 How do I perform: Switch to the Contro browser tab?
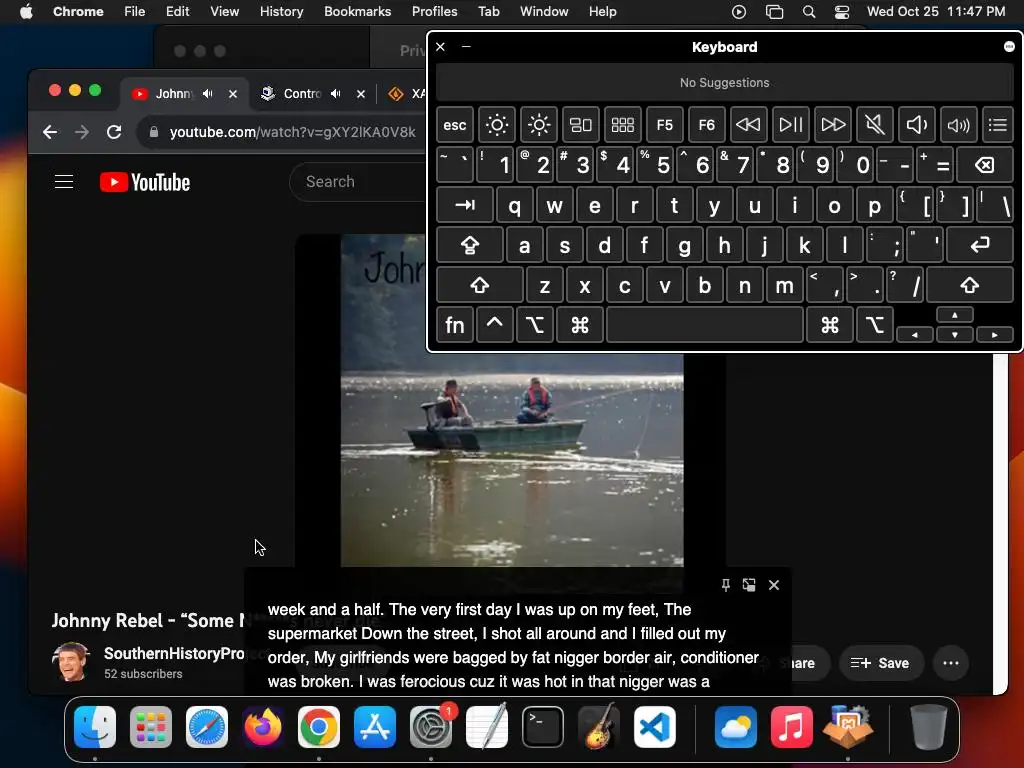coord(302,93)
